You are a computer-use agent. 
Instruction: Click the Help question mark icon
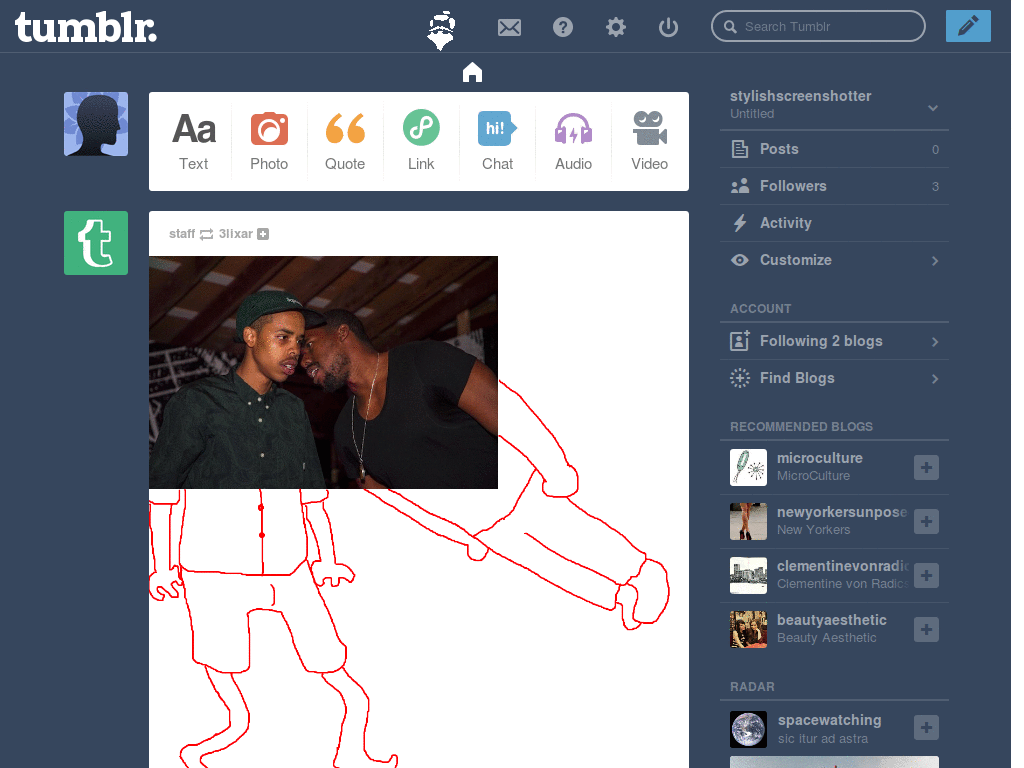pyautogui.click(x=562, y=27)
